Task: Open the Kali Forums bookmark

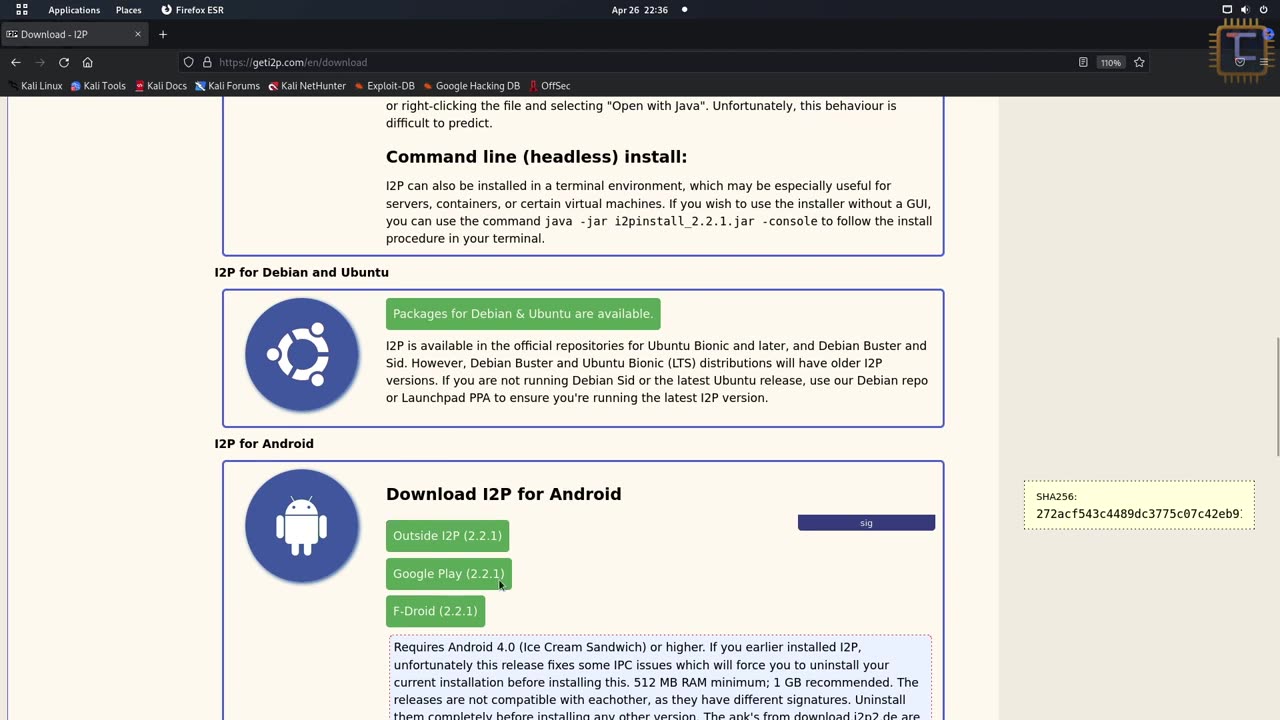Action: point(227,86)
